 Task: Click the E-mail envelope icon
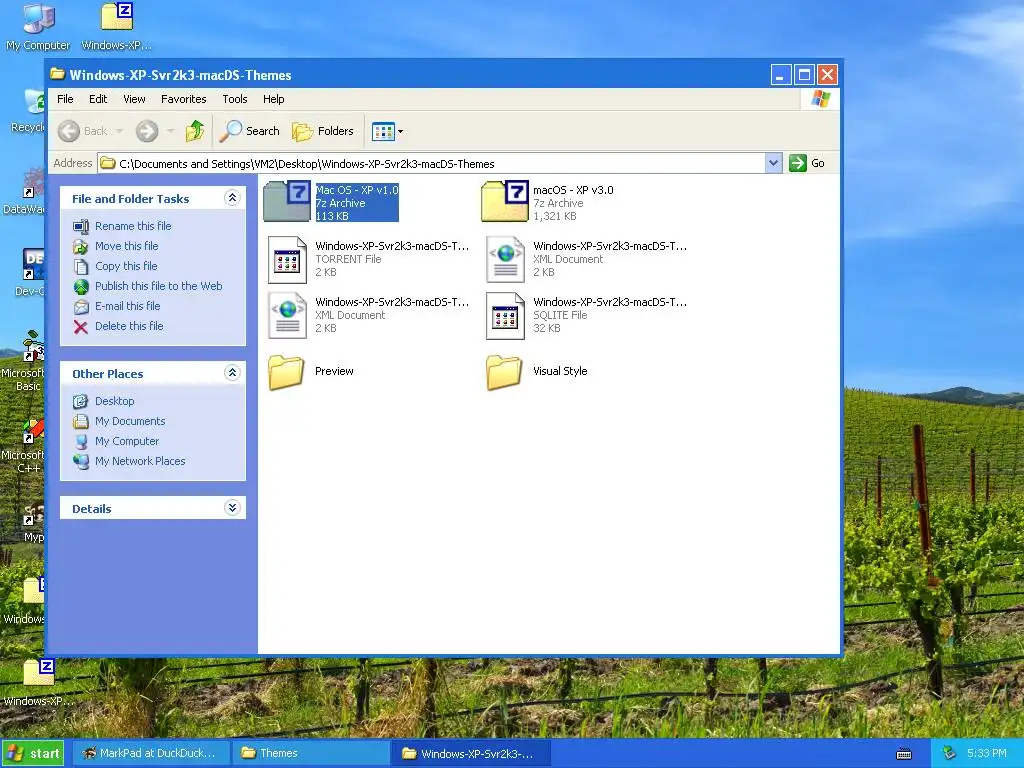(81, 306)
